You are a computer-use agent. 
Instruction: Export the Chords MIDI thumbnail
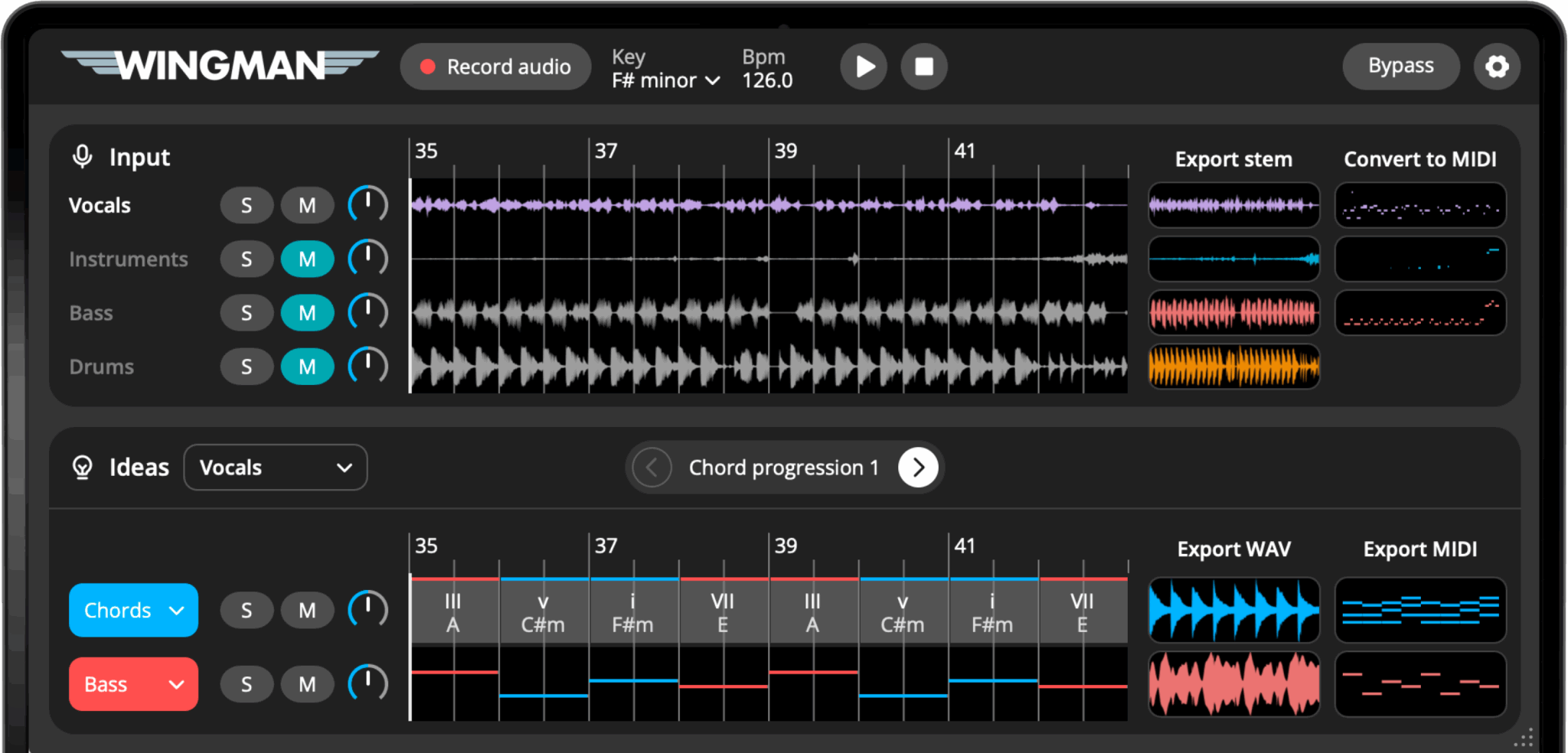1420,610
